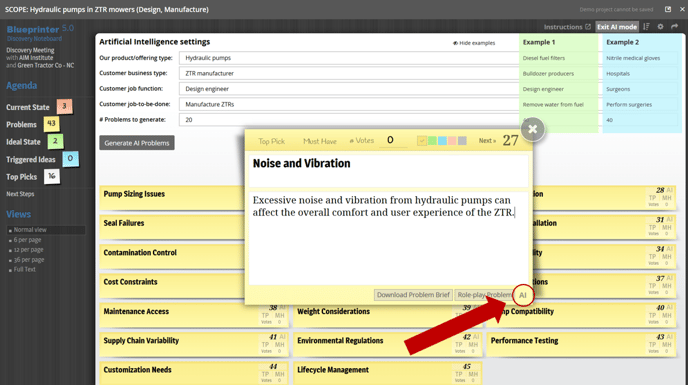Toggle TP on Performance Testing card

click(x=652, y=345)
